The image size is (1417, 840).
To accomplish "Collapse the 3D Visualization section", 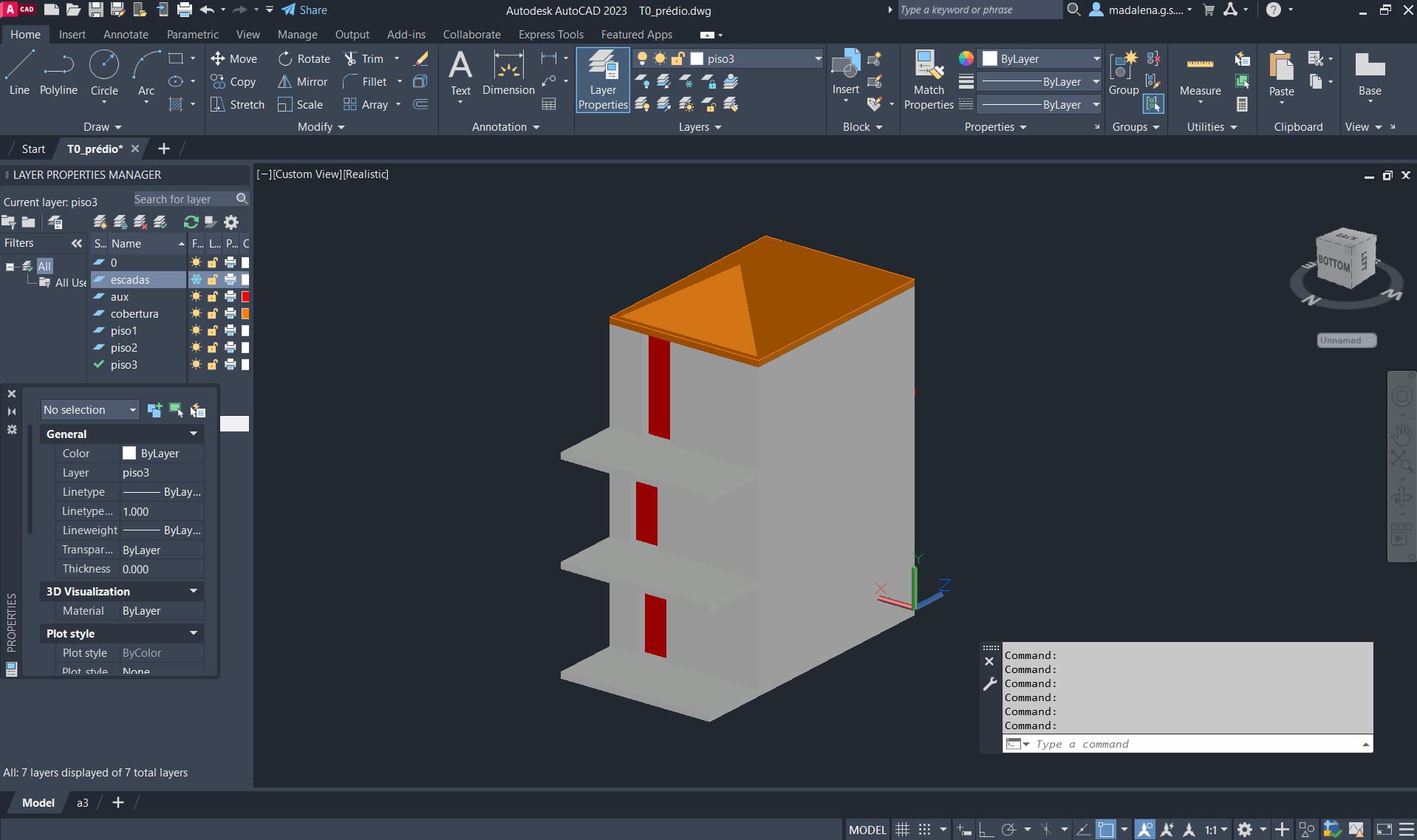I will tap(194, 592).
